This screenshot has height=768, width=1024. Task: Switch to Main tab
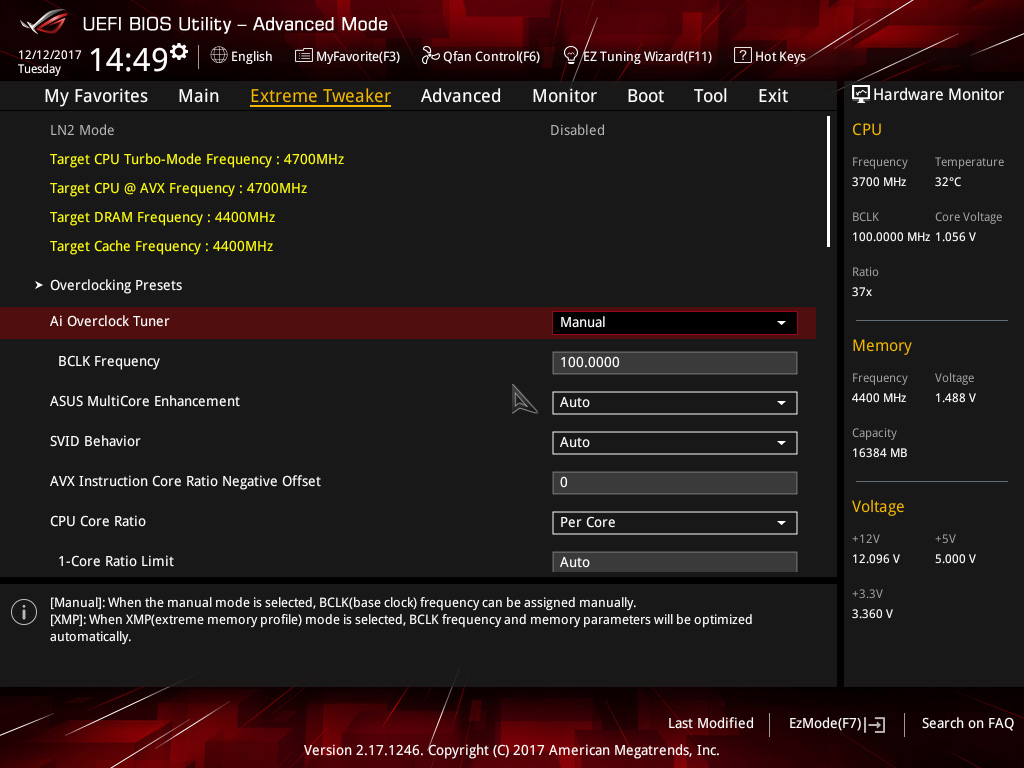point(199,96)
